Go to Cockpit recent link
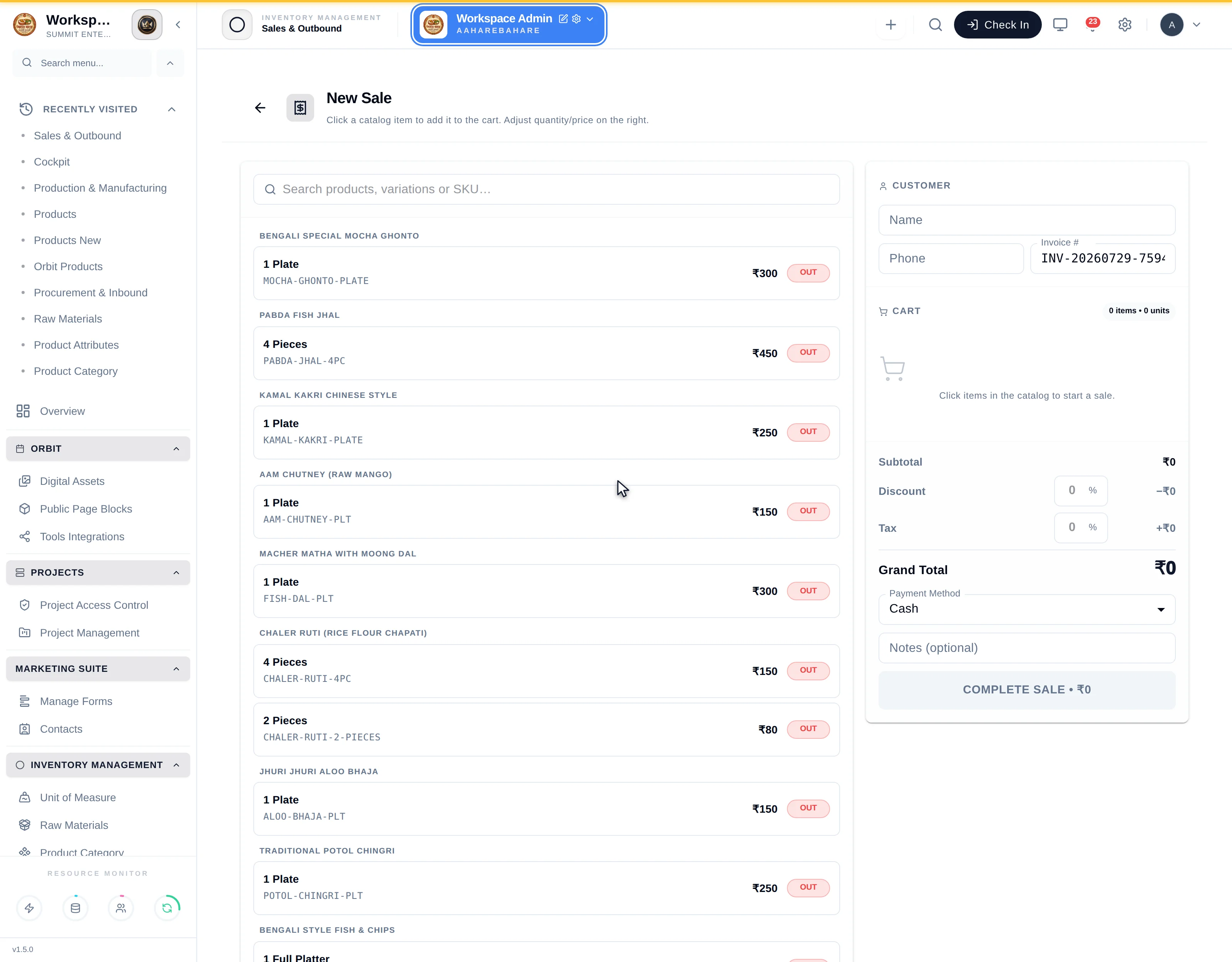Viewport: 1232px width, 962px height. [52, 162]
